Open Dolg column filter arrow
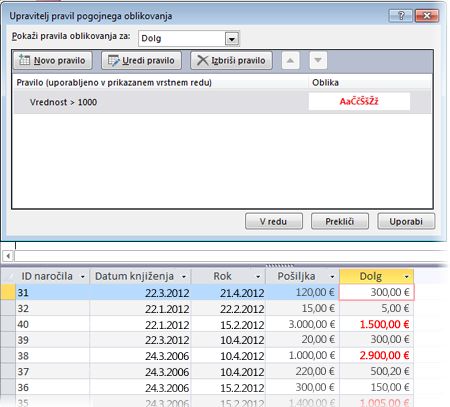This screenshot has width=450, height=407. [407, 277]
